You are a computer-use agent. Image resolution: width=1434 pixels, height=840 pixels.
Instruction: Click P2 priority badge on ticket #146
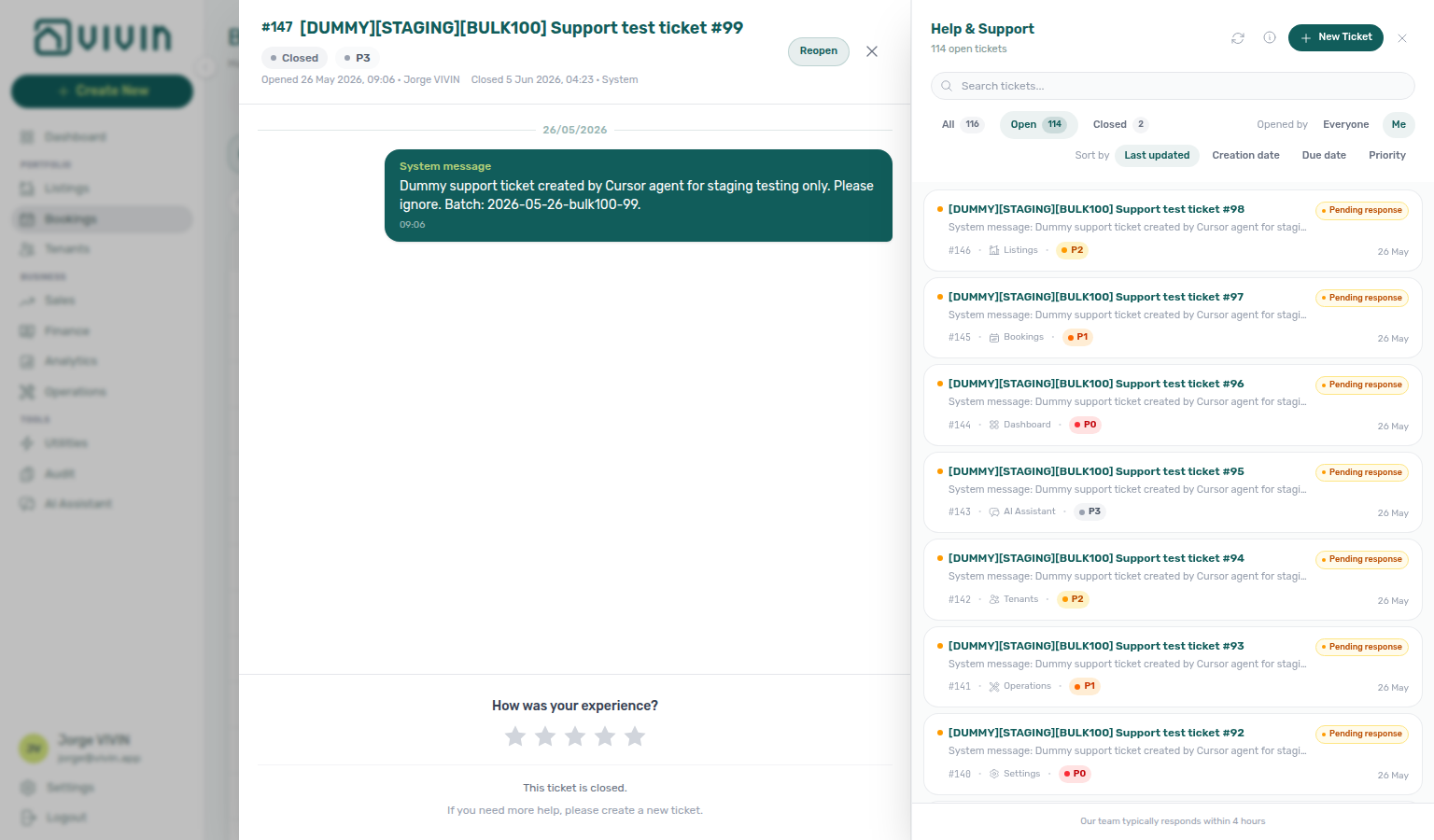pyautogui.click(x=1073, y=250)
